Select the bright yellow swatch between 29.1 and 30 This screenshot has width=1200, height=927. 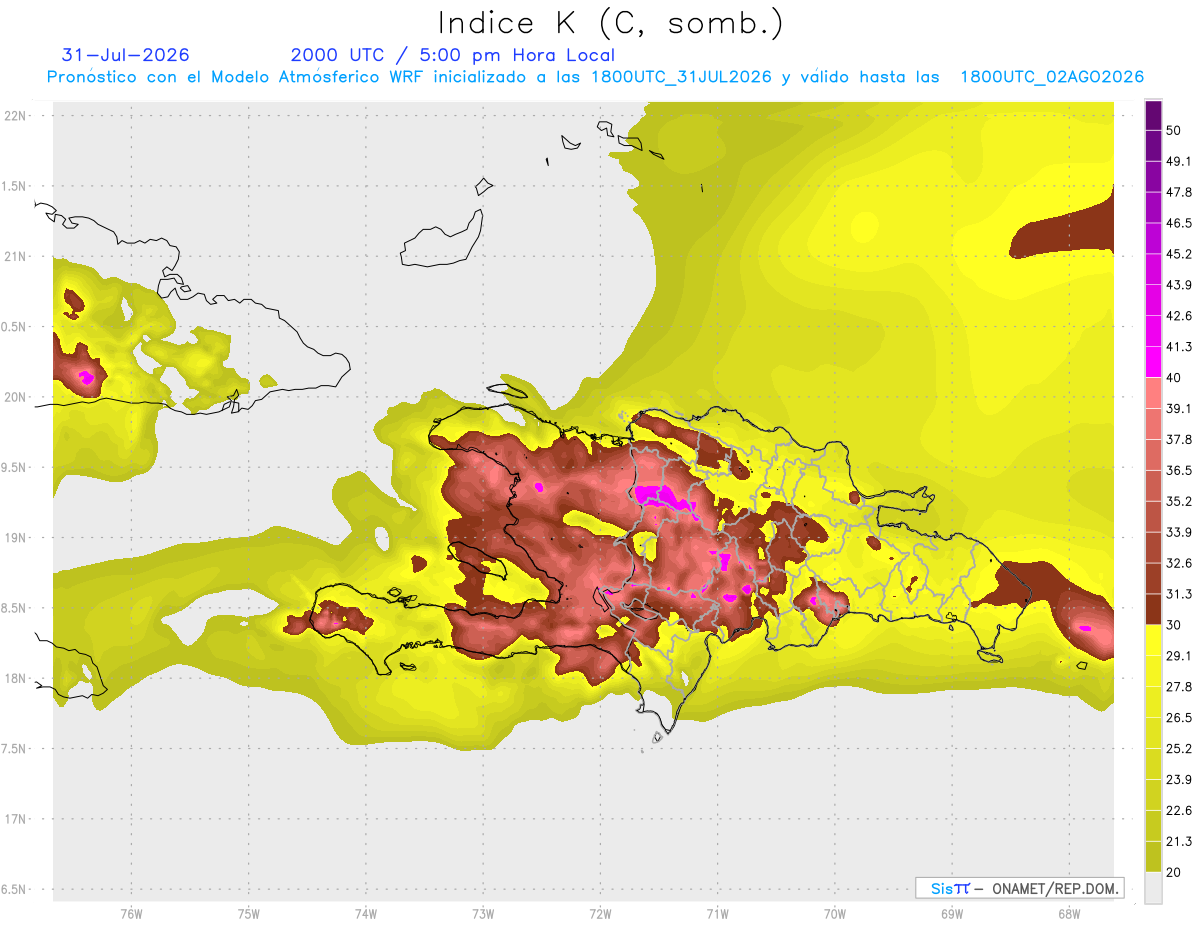click(1153, 641)
